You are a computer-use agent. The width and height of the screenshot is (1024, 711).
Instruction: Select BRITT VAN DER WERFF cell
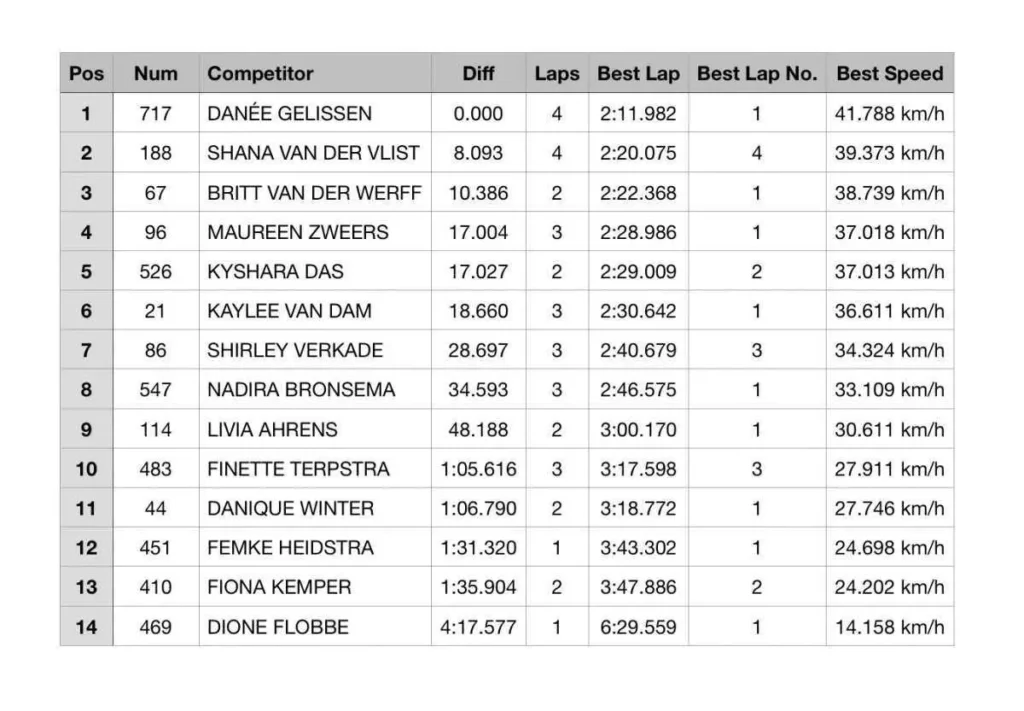point(315,193)
